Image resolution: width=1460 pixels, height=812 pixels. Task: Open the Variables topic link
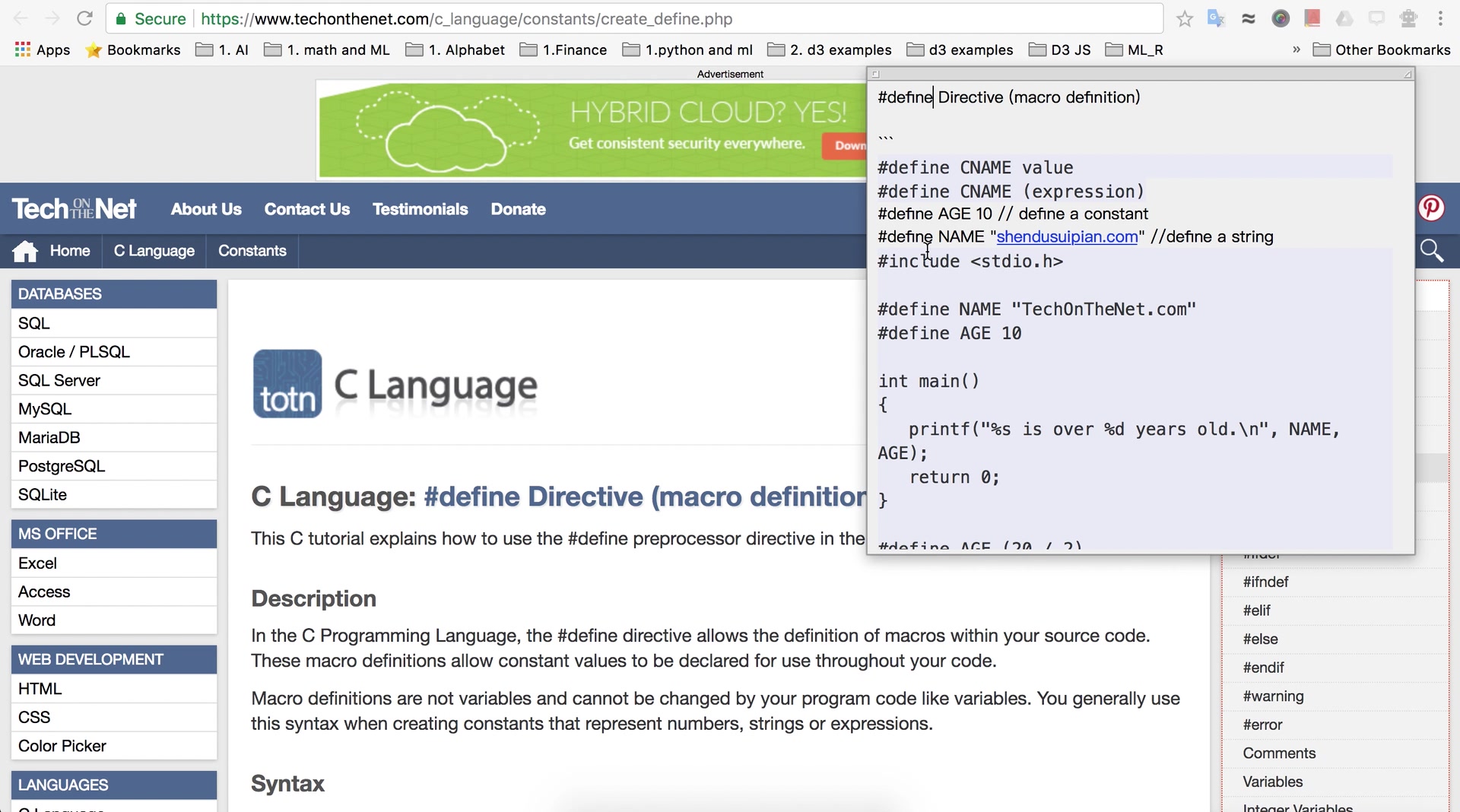pos(1272,782)
